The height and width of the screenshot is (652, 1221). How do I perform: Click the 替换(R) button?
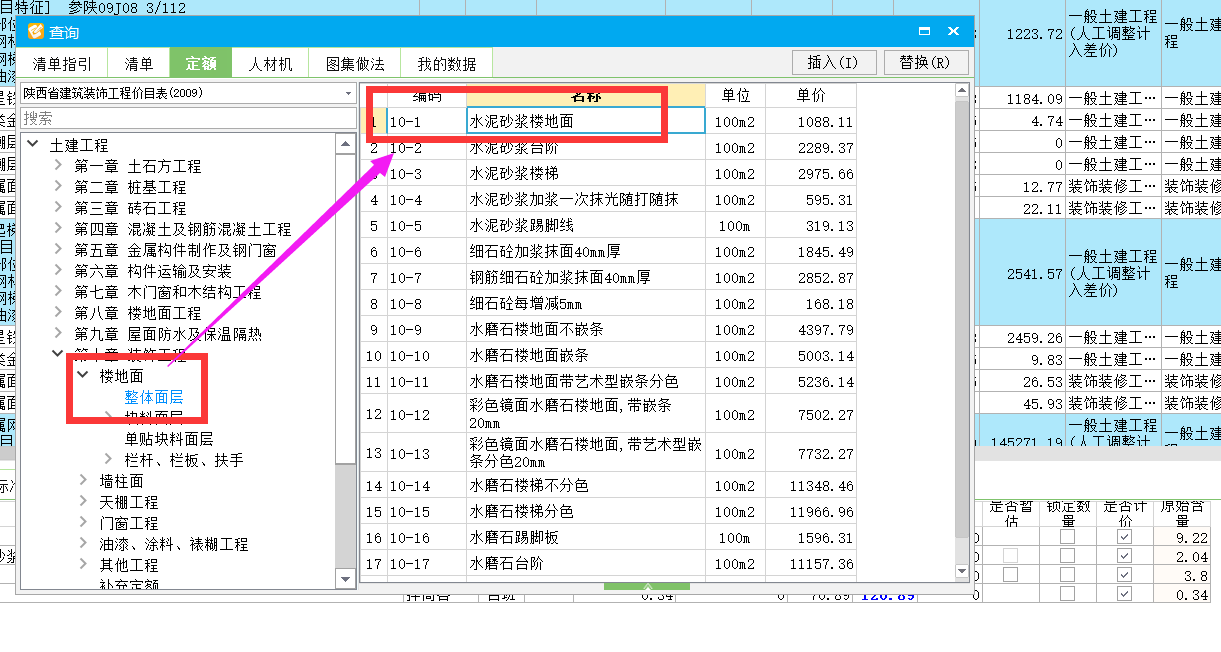[925, 62]
